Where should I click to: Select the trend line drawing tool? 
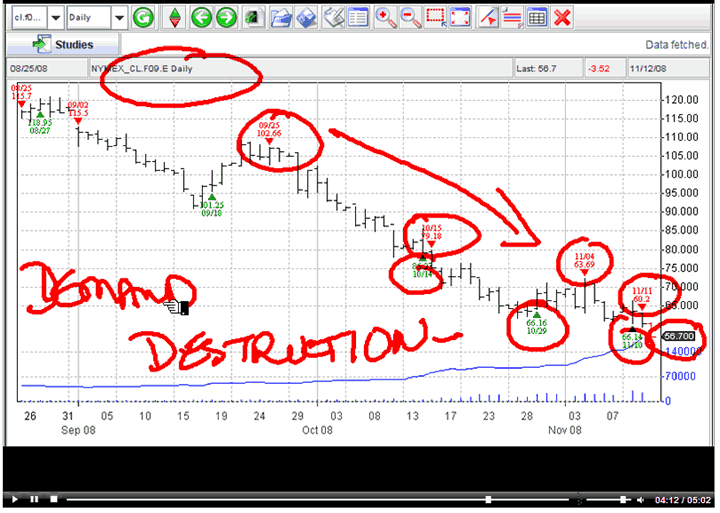(488, 18)
